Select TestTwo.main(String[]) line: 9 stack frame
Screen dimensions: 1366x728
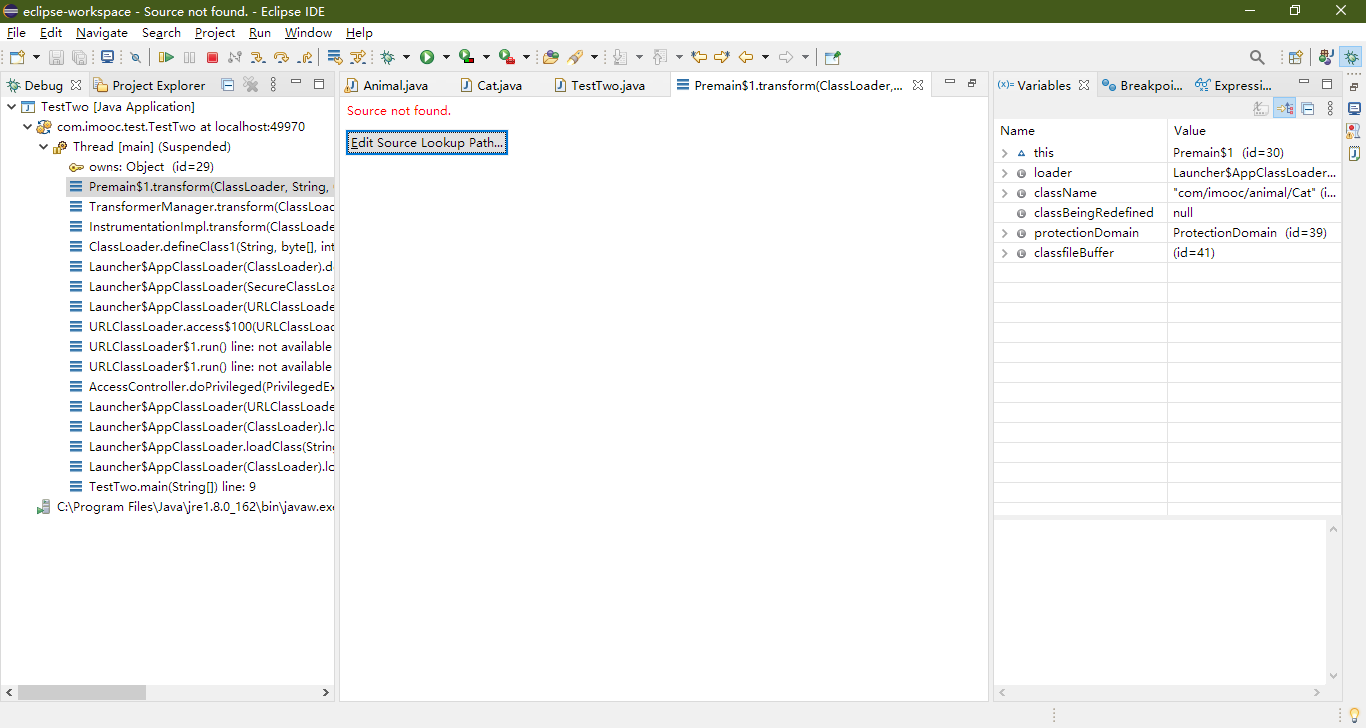click(172, 487)
